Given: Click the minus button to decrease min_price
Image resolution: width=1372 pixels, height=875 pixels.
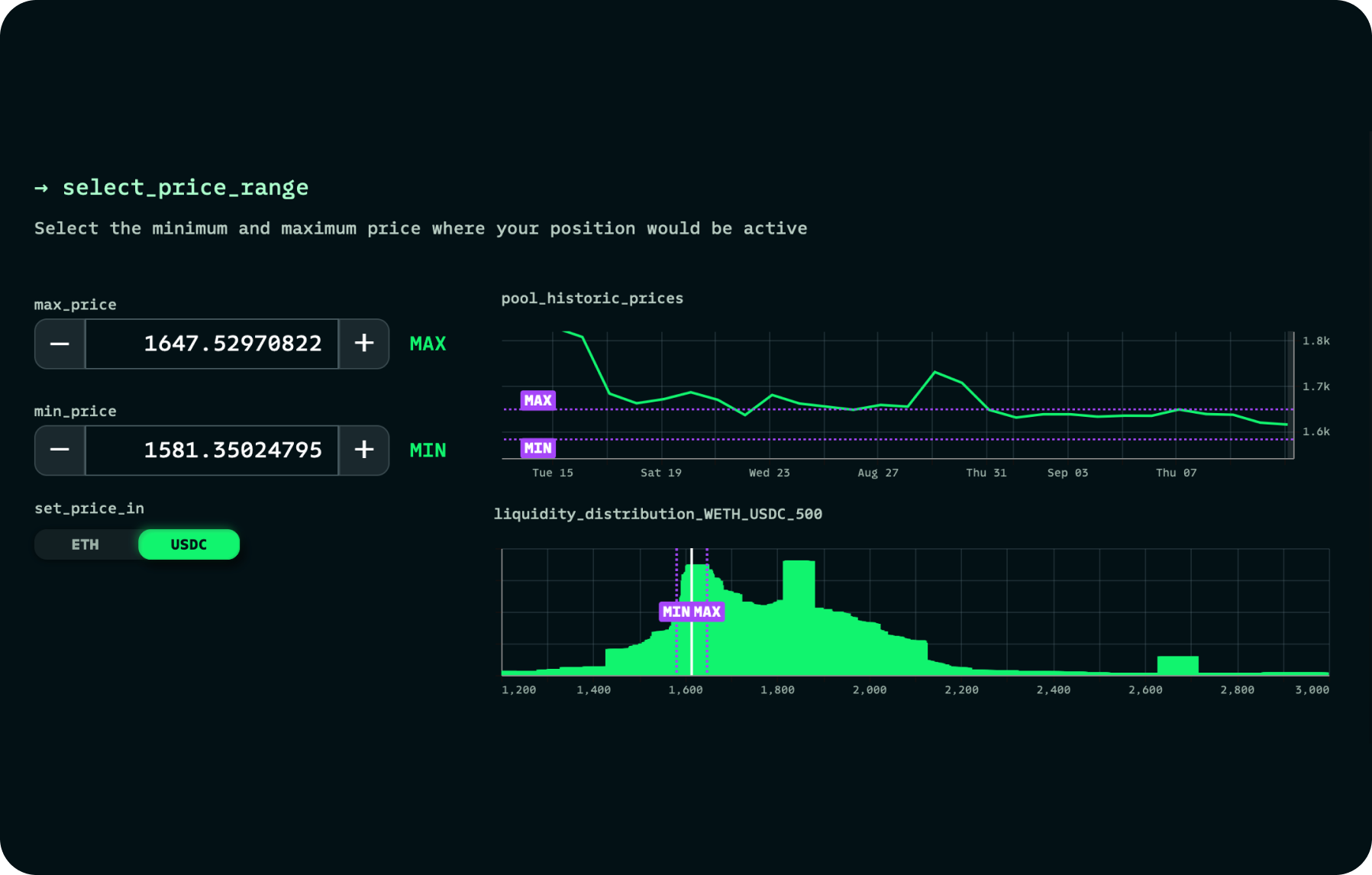Looking at the screenshot, I should (x=59, y=450).
